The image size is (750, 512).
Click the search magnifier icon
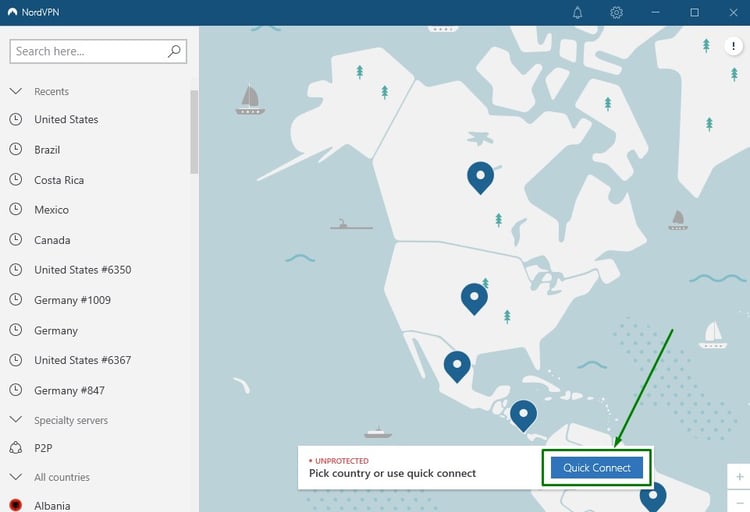pyautogui.click(x=174, y=51)
